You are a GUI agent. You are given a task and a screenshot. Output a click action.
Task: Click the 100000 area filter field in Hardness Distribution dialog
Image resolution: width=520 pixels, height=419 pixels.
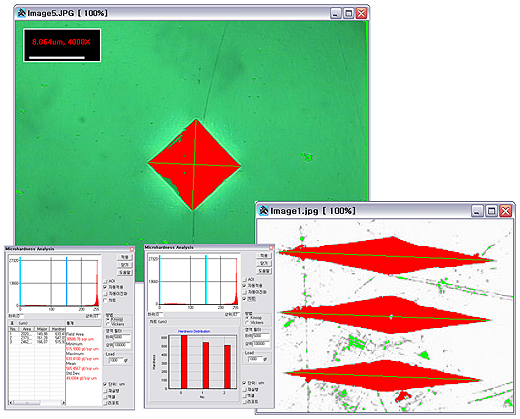coord(262,343)
